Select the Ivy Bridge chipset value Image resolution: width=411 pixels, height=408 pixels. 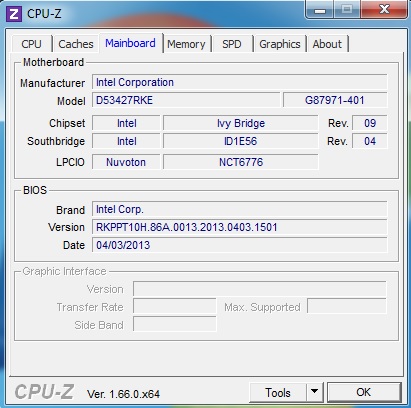tap(241, 123)
